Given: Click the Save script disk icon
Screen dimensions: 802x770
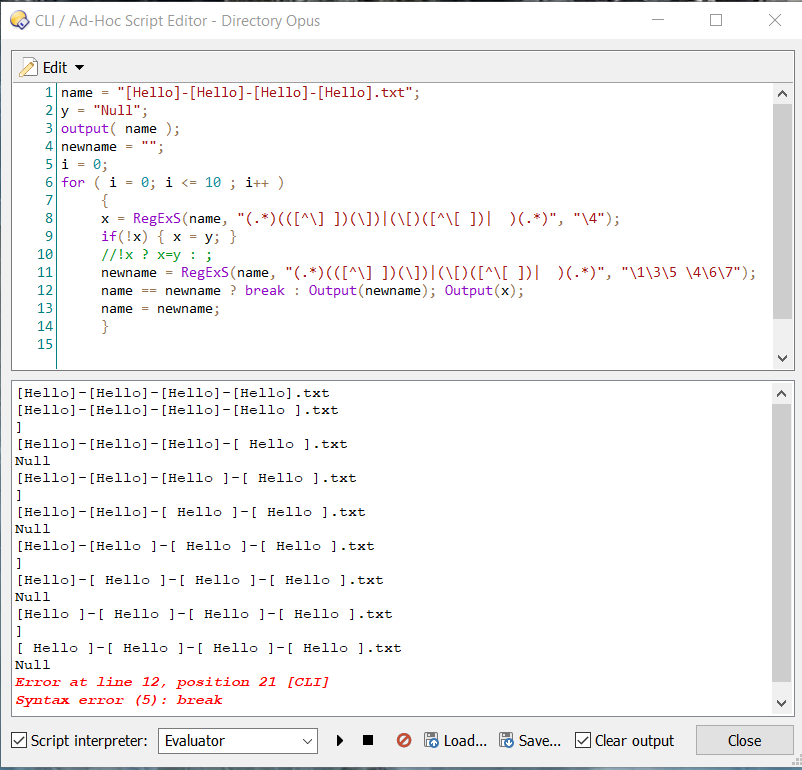Looking at the screenshot, I should (506, 741).
